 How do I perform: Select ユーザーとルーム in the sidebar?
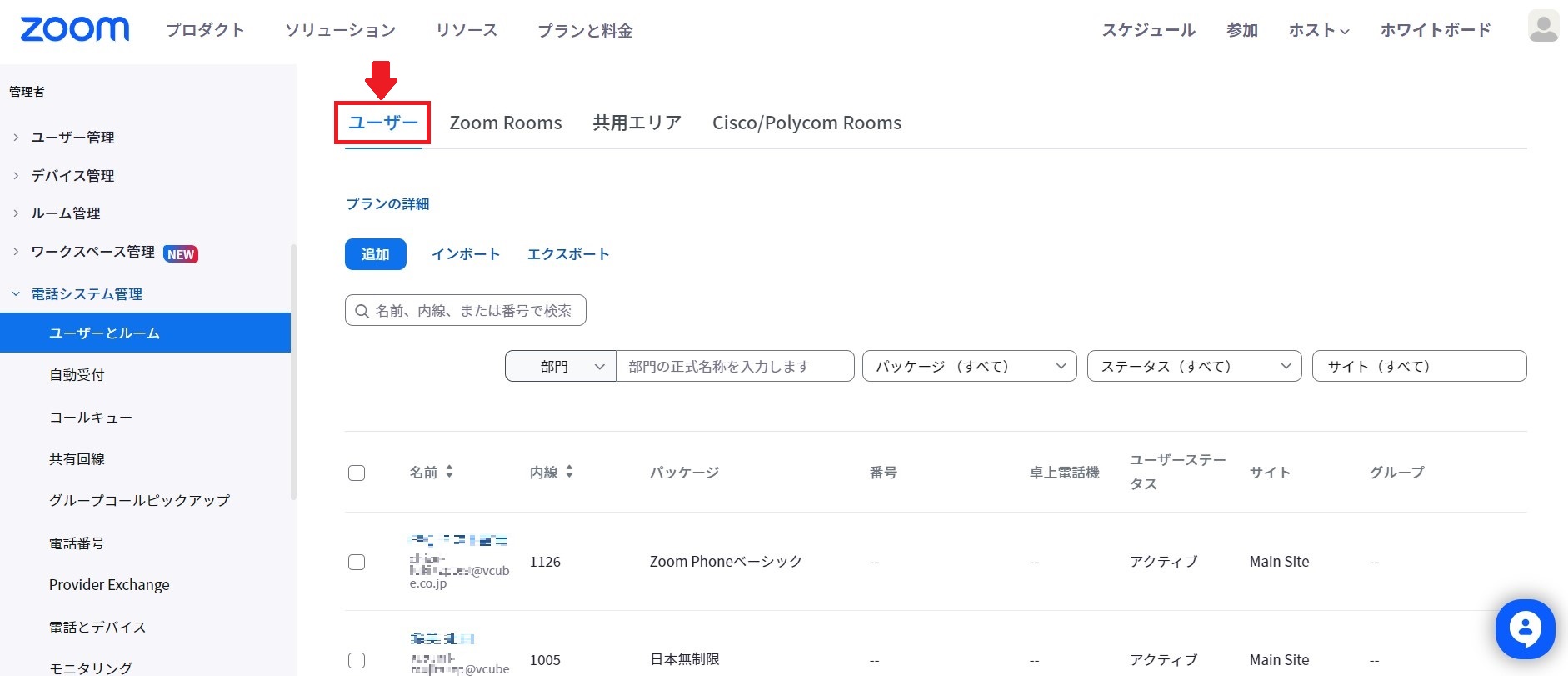click(145, 333)
